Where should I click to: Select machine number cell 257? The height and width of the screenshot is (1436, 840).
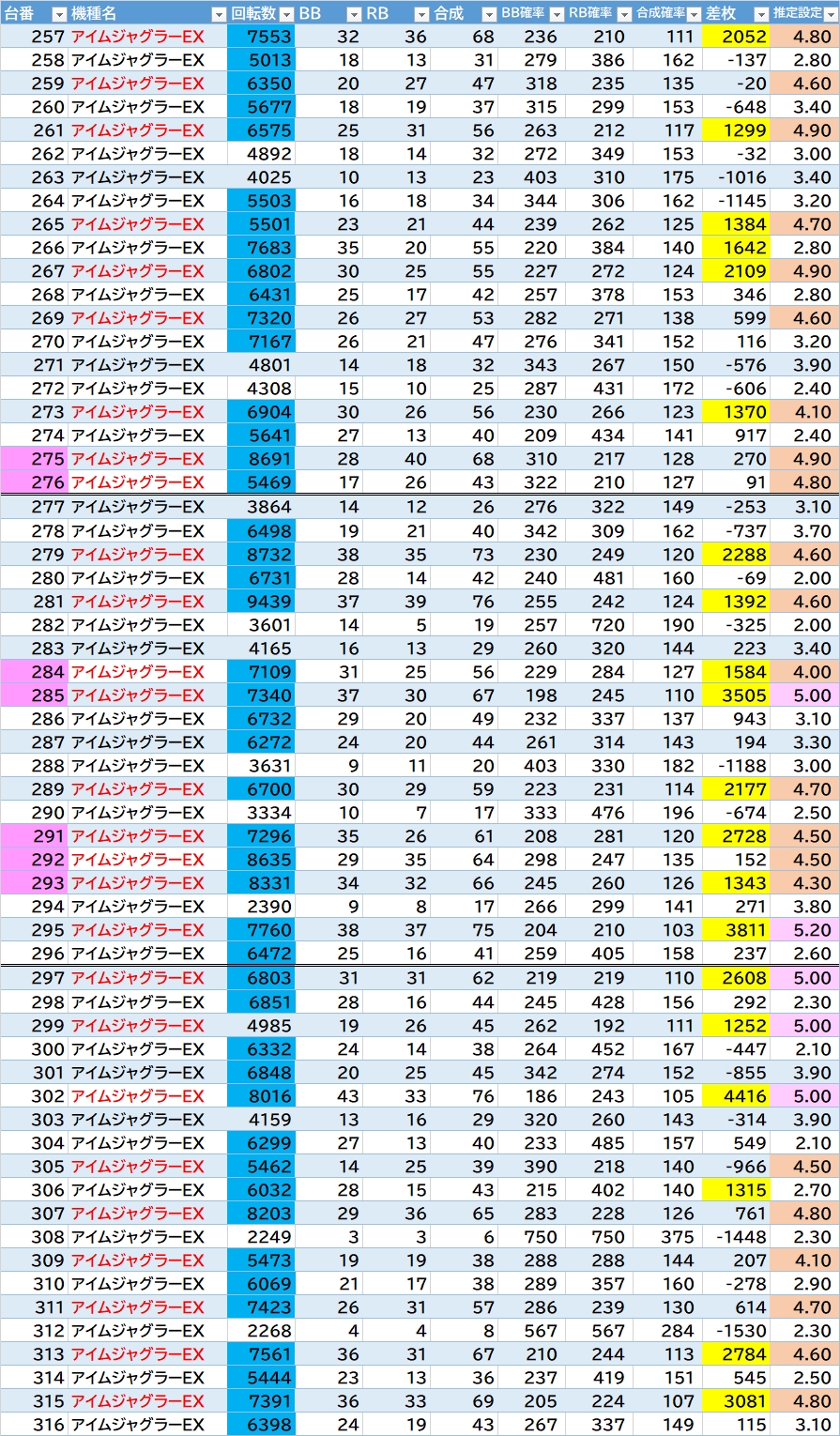point(35,37)
